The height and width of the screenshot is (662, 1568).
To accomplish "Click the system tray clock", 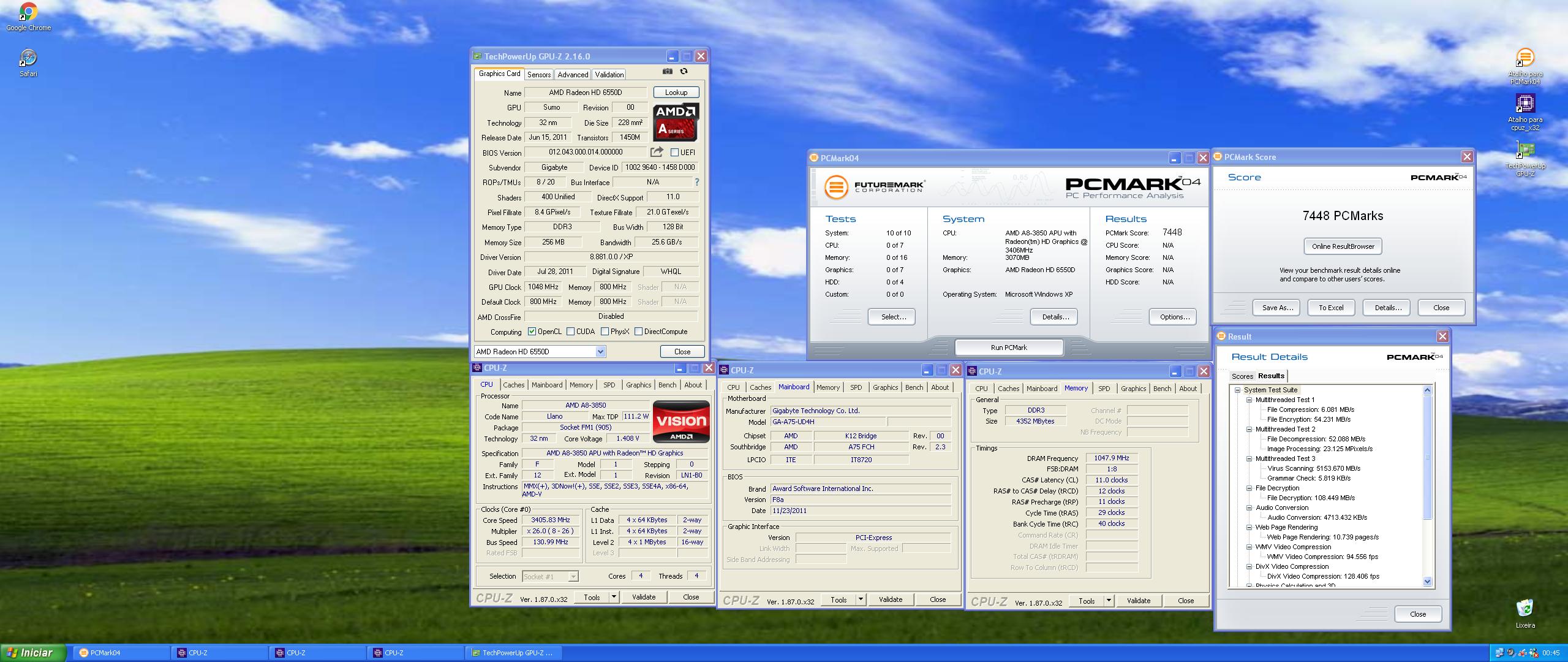I will point(1551,653).
